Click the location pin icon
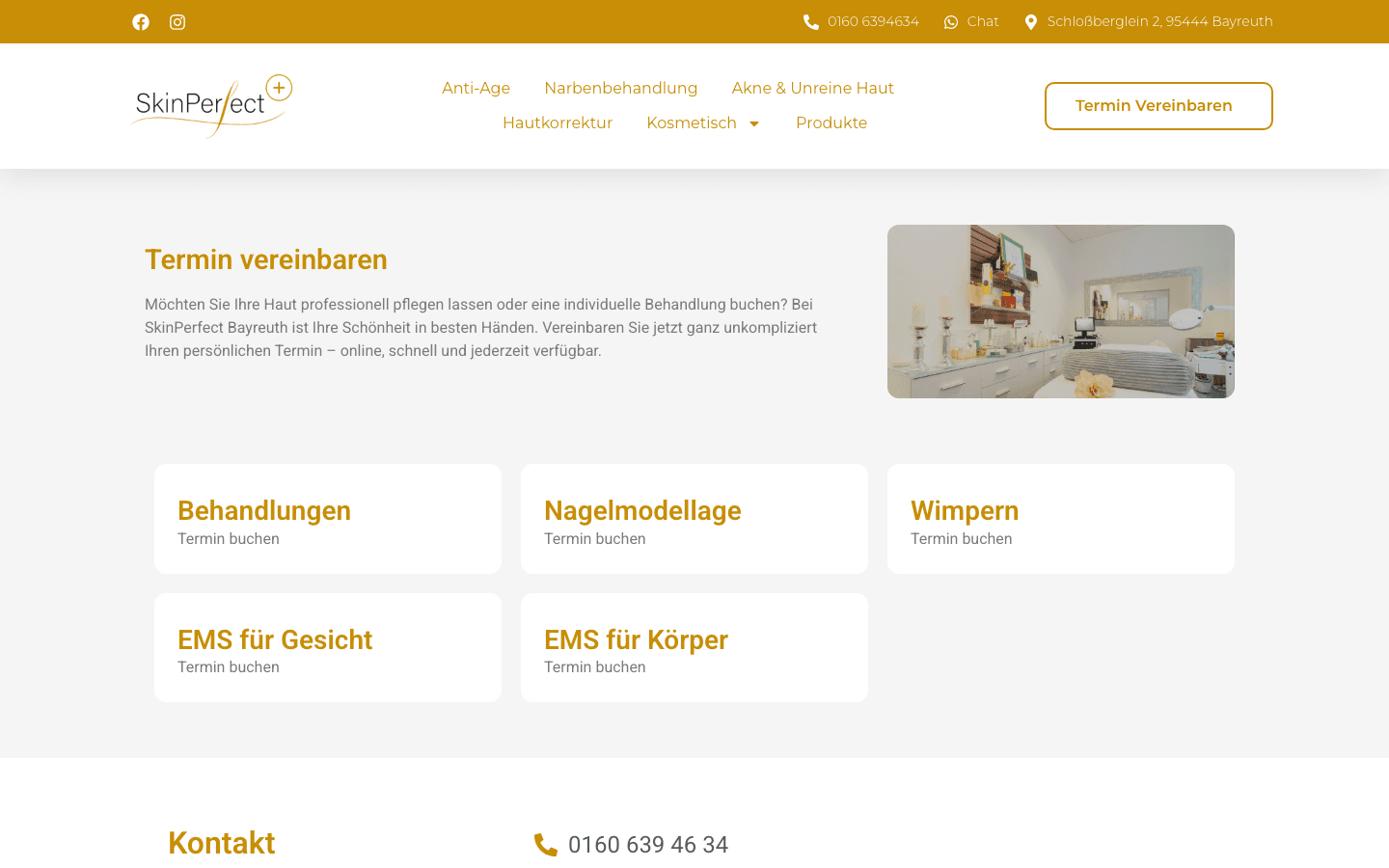The image size is (1389, 868). [1031, 22]
